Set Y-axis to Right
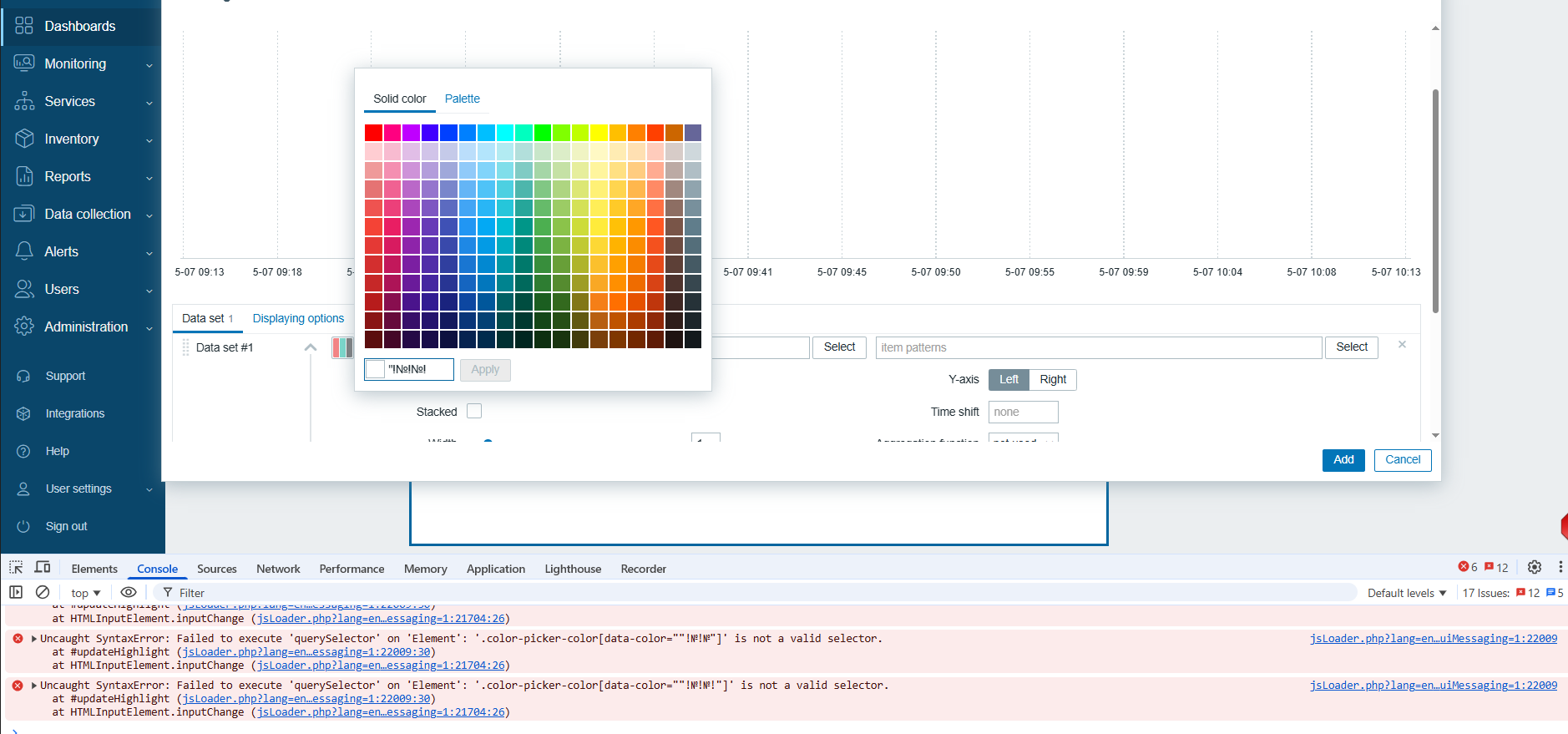The width and height of the screenshot is (1568, 734). tap(1053, 379)
